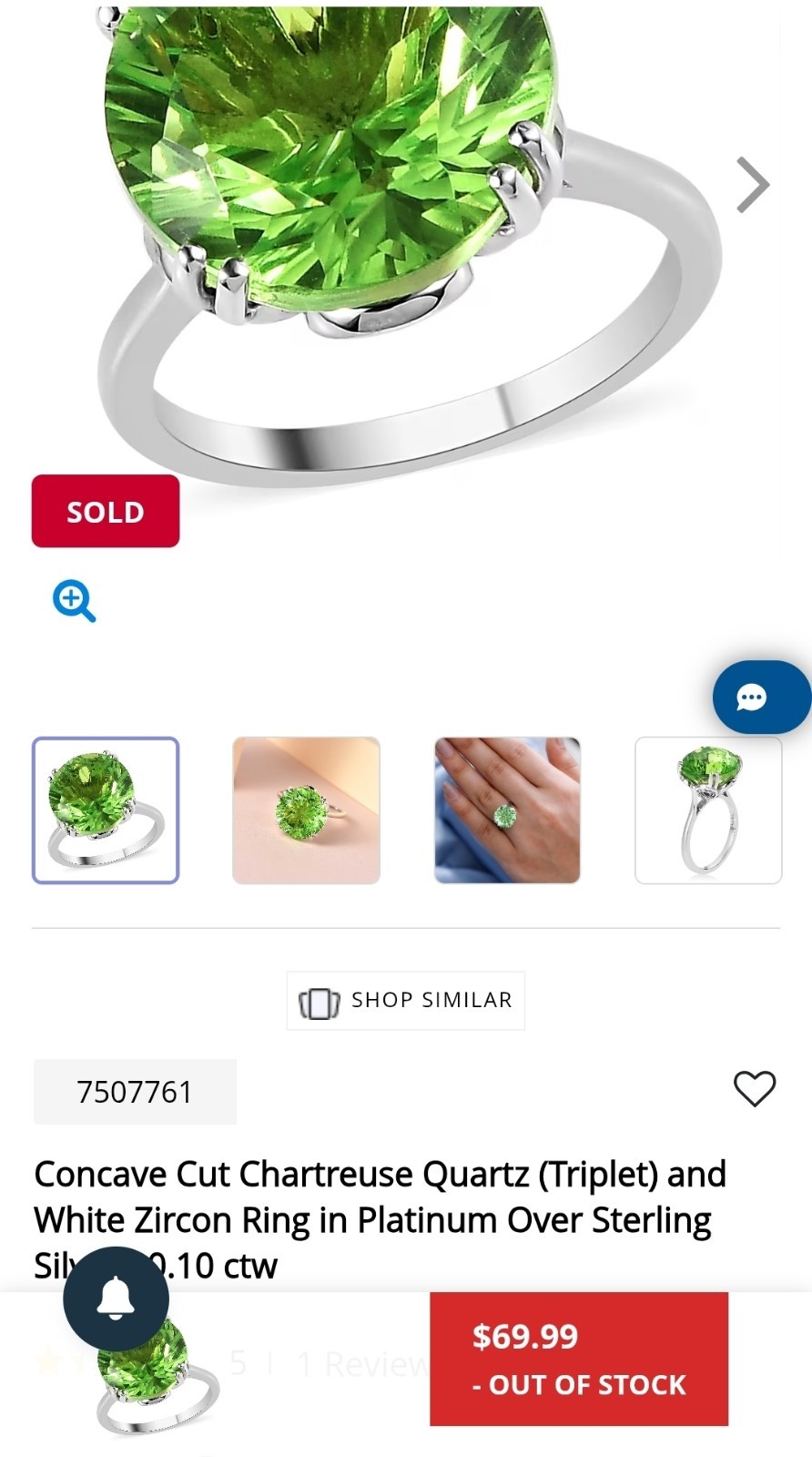
Task: Open the 1 Review link
Action: tap(362, 1363)
